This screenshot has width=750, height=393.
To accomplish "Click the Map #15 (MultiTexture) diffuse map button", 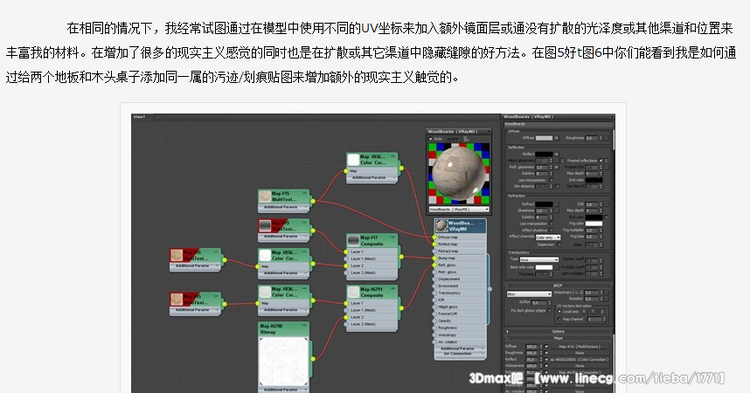I will (x=579, y=347).
